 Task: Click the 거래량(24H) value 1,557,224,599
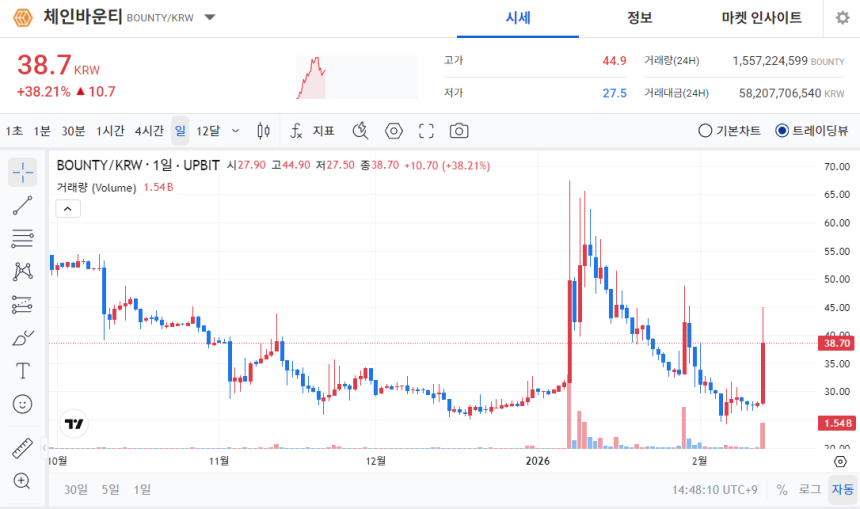(770, 61)
